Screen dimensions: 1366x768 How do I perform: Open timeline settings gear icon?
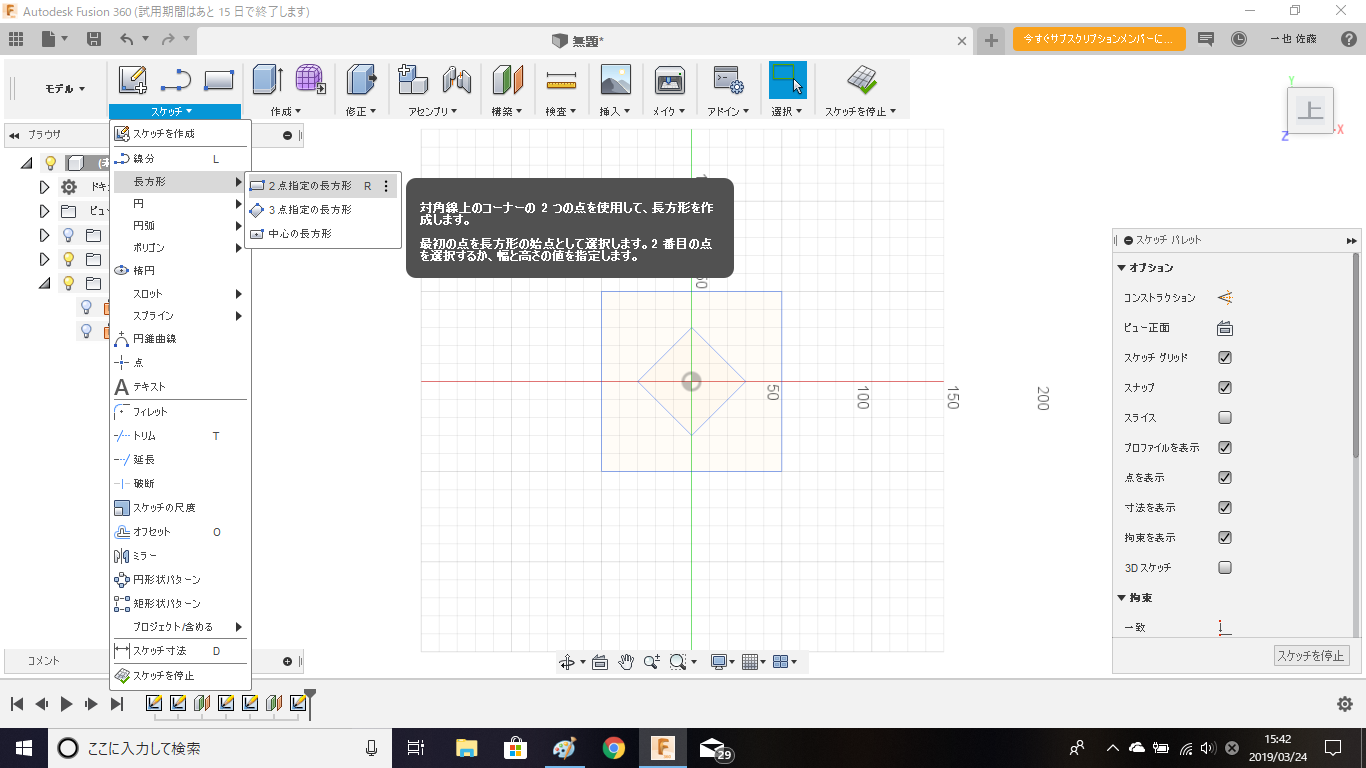pos(1345,704)
